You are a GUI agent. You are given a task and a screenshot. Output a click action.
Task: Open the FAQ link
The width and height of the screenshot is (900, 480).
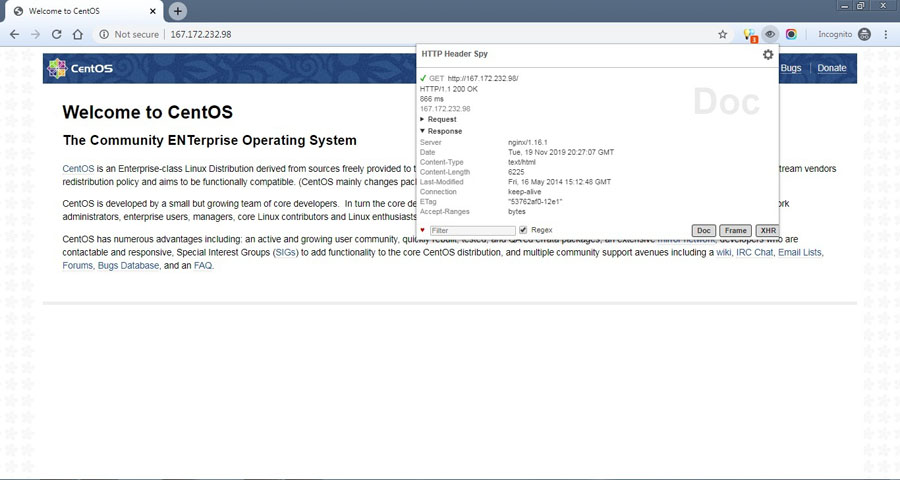pyautogui.click(x=203, y=266)
